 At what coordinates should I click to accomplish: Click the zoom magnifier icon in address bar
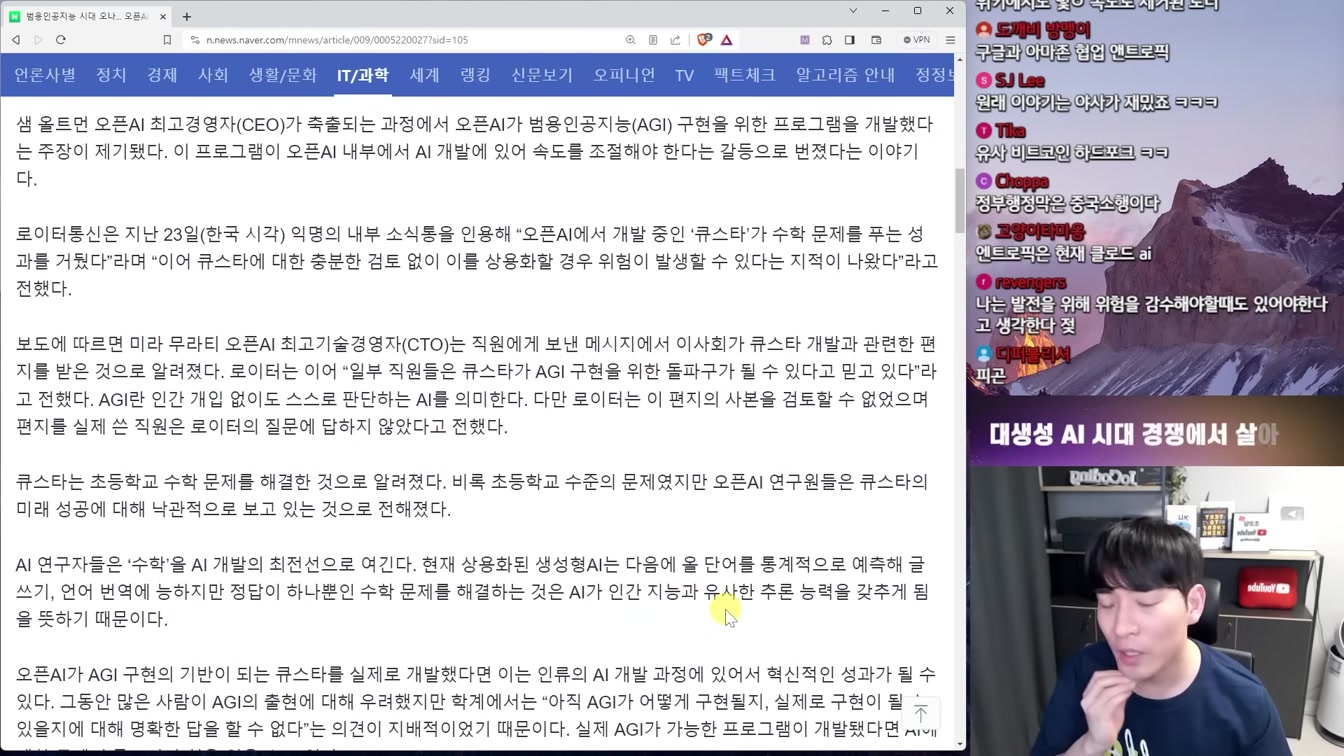coord(630,40)
